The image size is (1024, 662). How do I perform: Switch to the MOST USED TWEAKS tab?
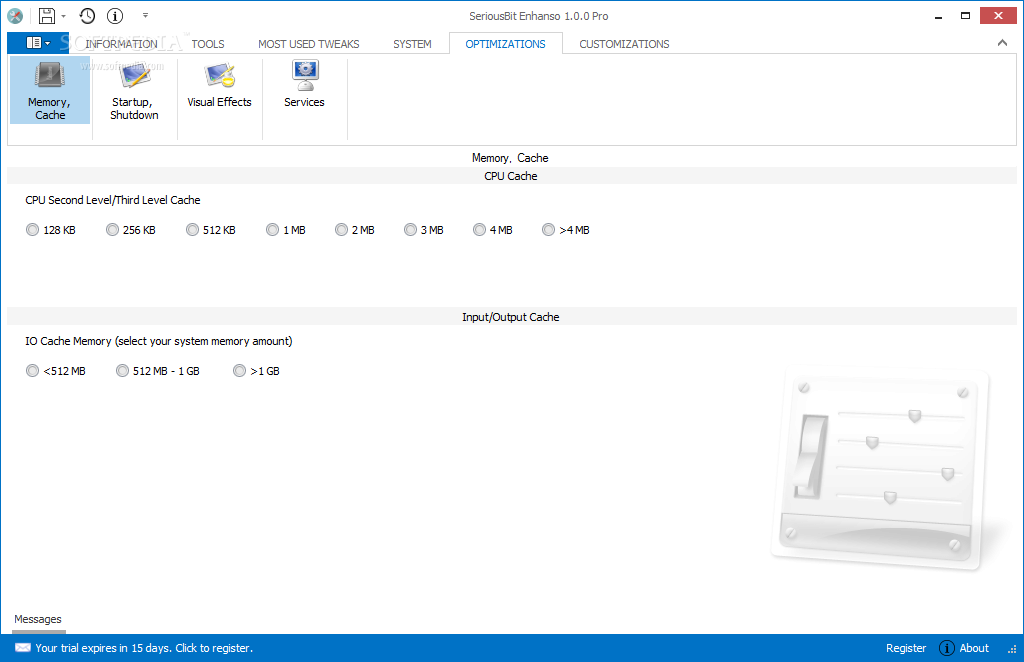pos(308,44)
